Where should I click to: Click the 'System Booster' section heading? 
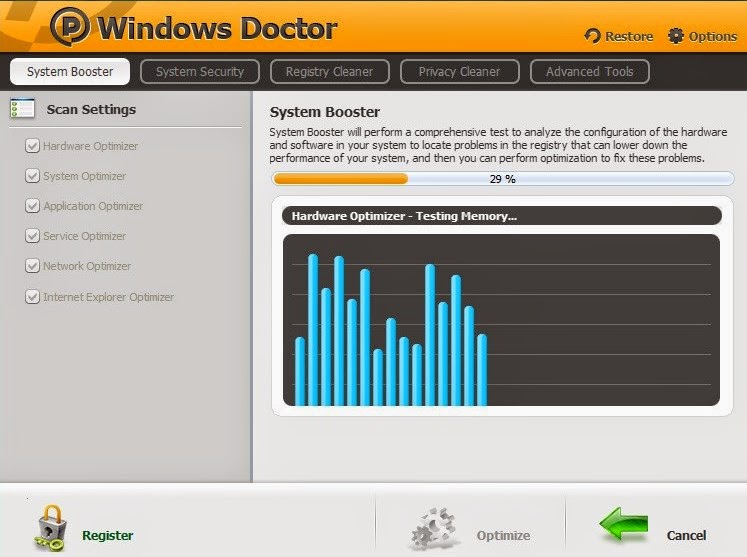click(325, 112)
